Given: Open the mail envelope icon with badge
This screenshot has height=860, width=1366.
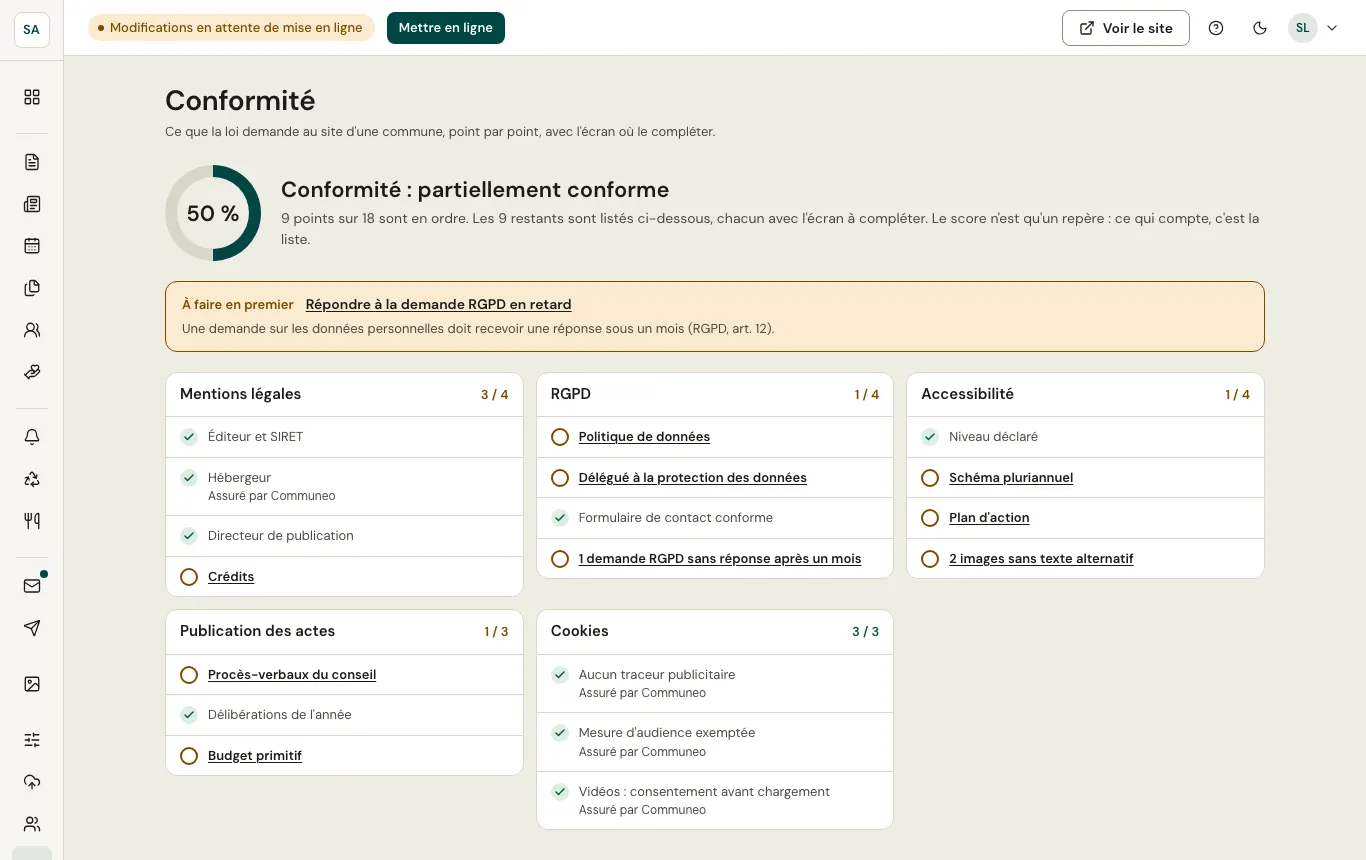Looking at the screenshot, I should (x=32, y=586).
